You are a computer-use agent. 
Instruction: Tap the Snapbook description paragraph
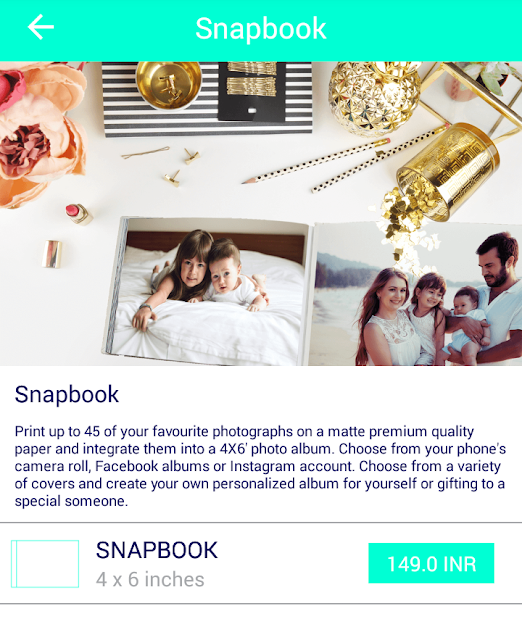click(x=260, y=466)
